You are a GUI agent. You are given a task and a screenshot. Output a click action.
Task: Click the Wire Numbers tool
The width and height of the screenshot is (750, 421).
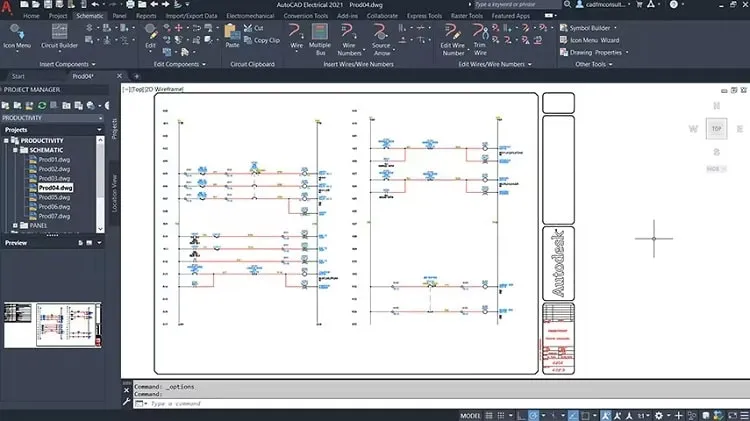[x=349, y=39]
